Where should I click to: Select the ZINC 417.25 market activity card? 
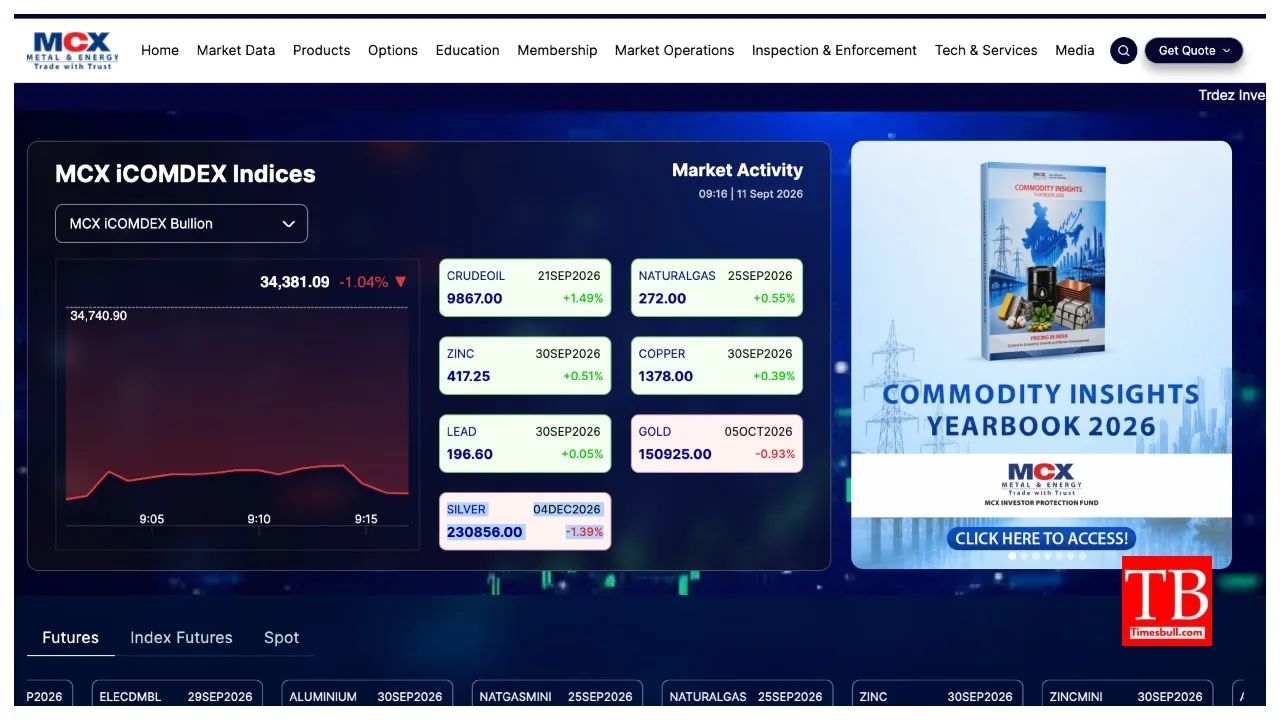pos(525,366)
